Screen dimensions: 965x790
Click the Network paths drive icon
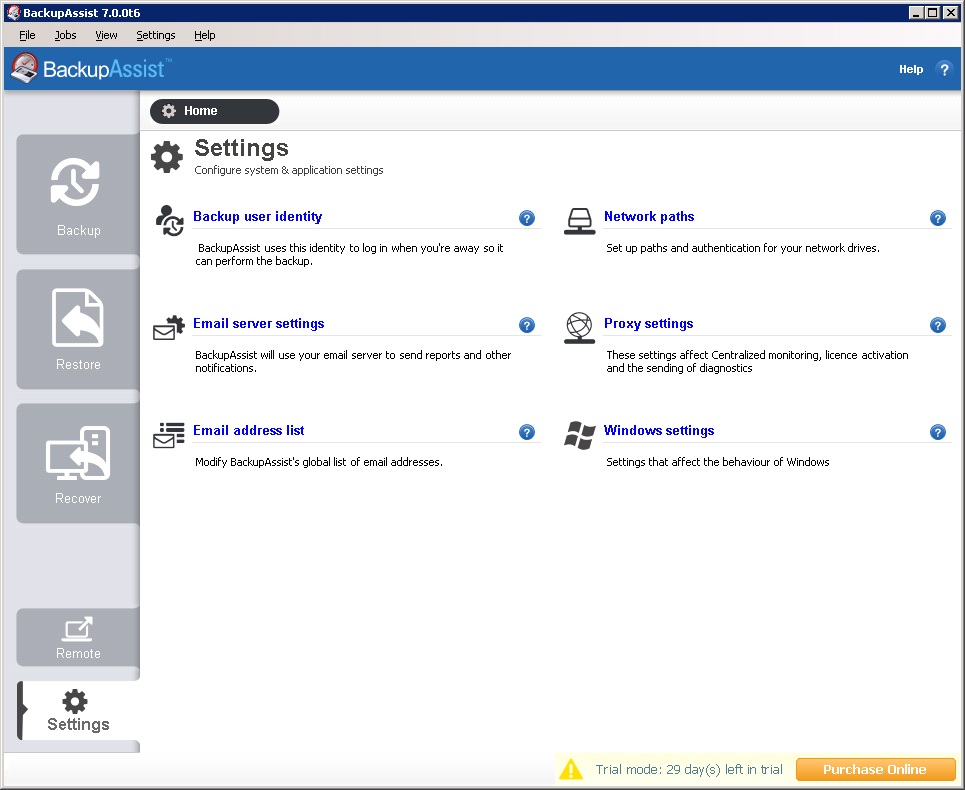pos(580,220)
